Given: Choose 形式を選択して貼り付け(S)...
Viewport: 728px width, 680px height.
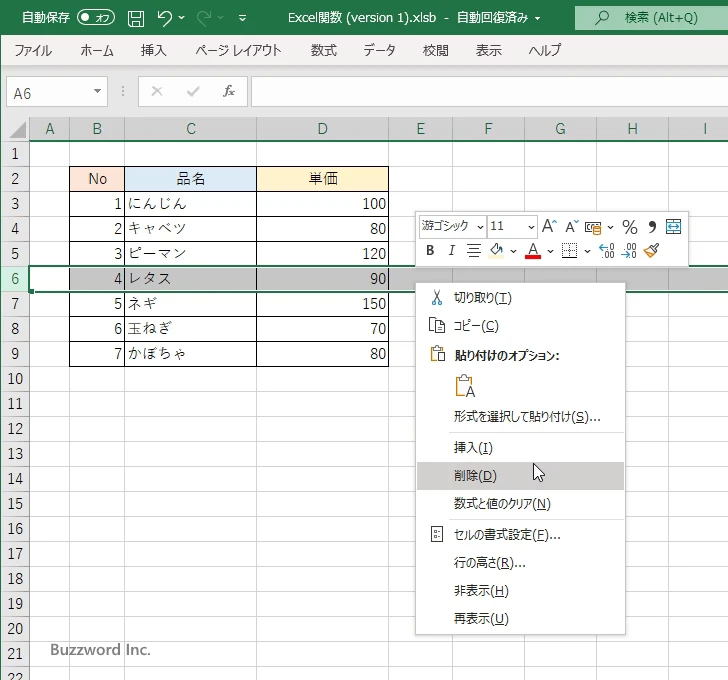Looking at the screenshot, I should coord(520,416).
